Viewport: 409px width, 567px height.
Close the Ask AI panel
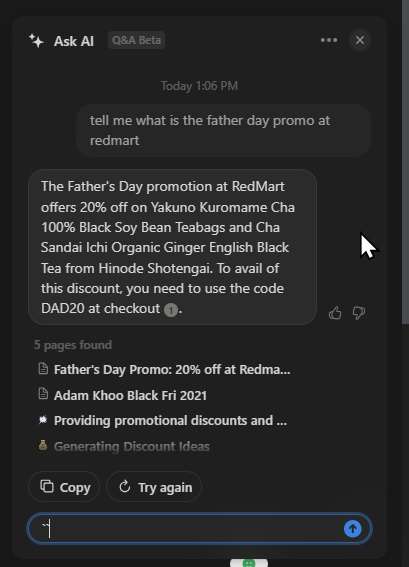coord(360,40)
